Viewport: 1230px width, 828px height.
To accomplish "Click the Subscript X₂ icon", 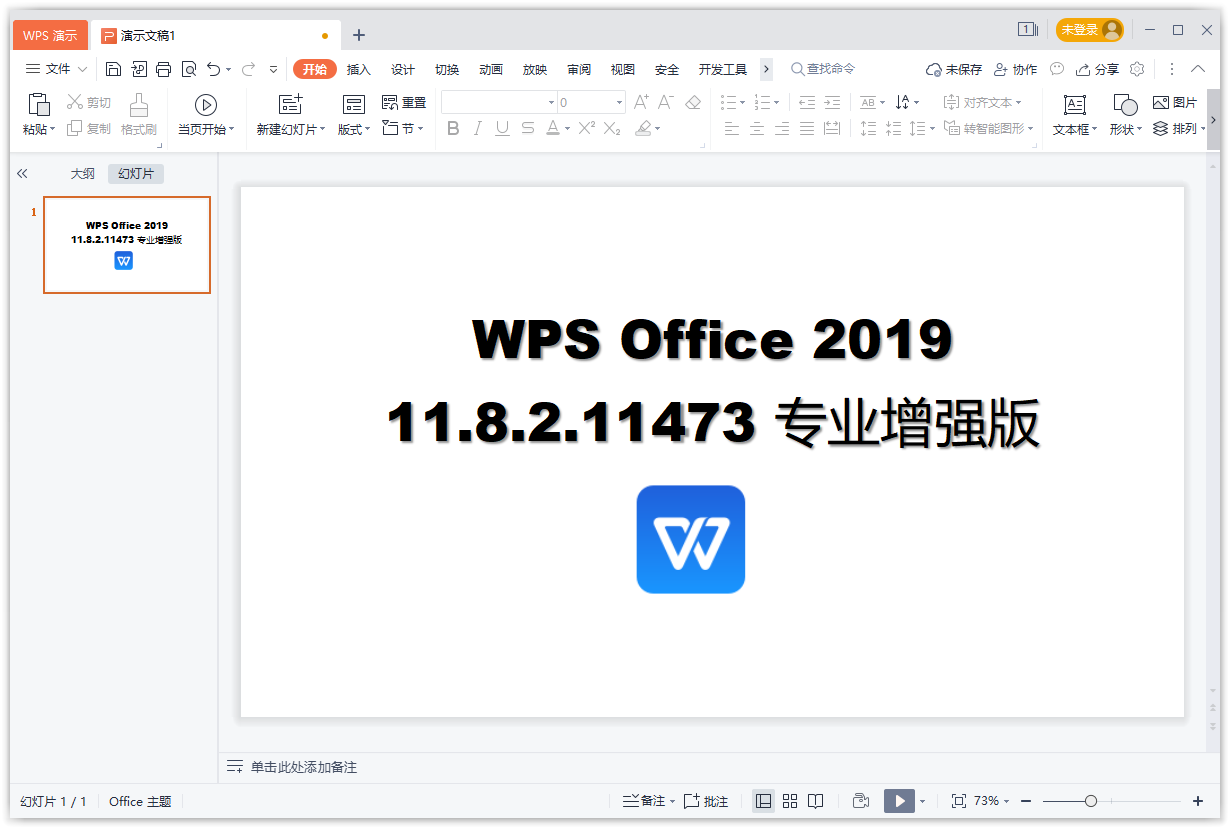I will (x=612, y=128).
